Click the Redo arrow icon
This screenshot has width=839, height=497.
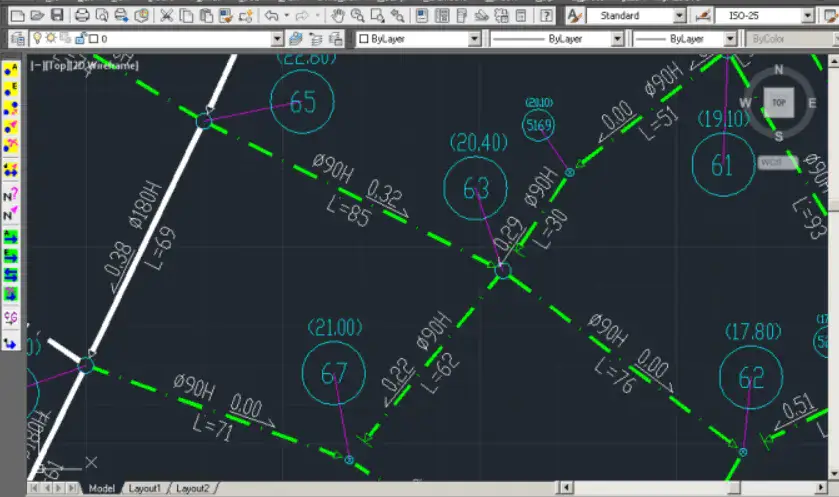pos(302,16)
